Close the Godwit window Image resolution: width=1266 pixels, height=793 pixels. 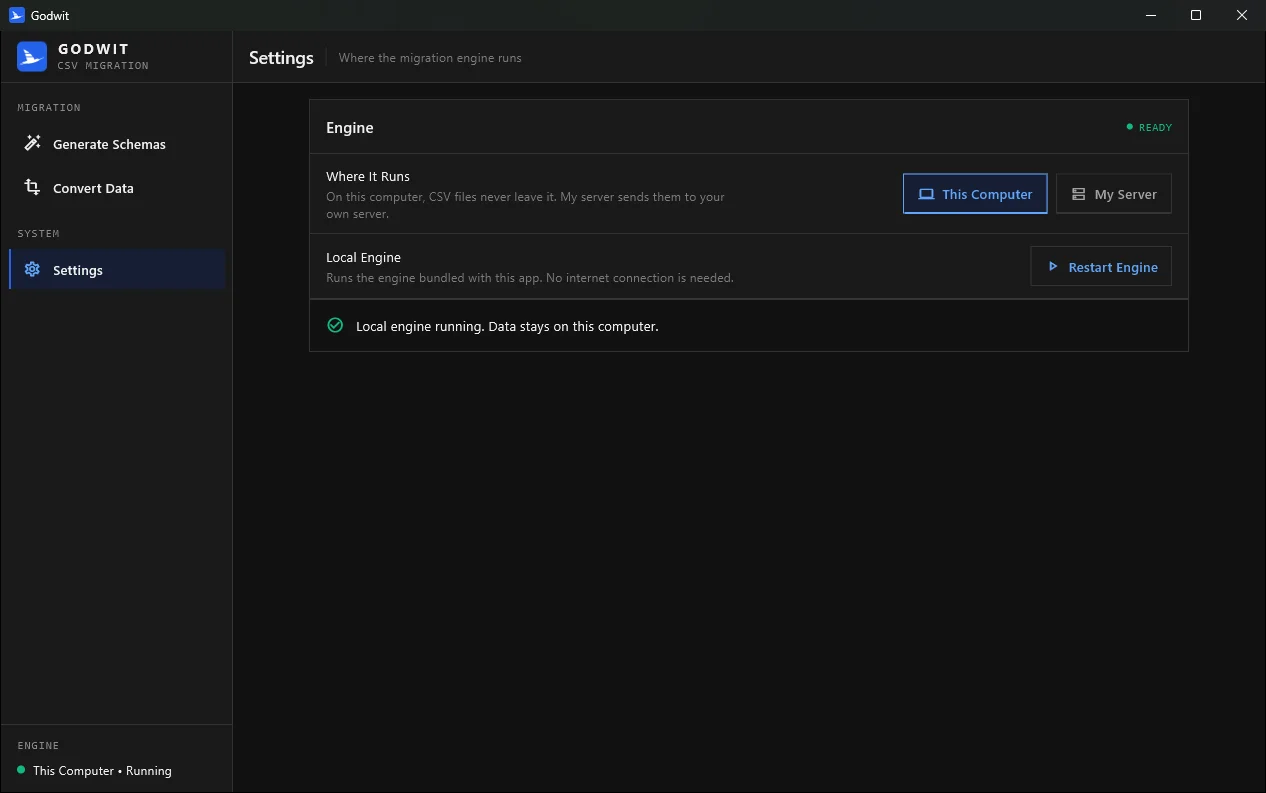pyautogui.click(x=1242, y=15)
